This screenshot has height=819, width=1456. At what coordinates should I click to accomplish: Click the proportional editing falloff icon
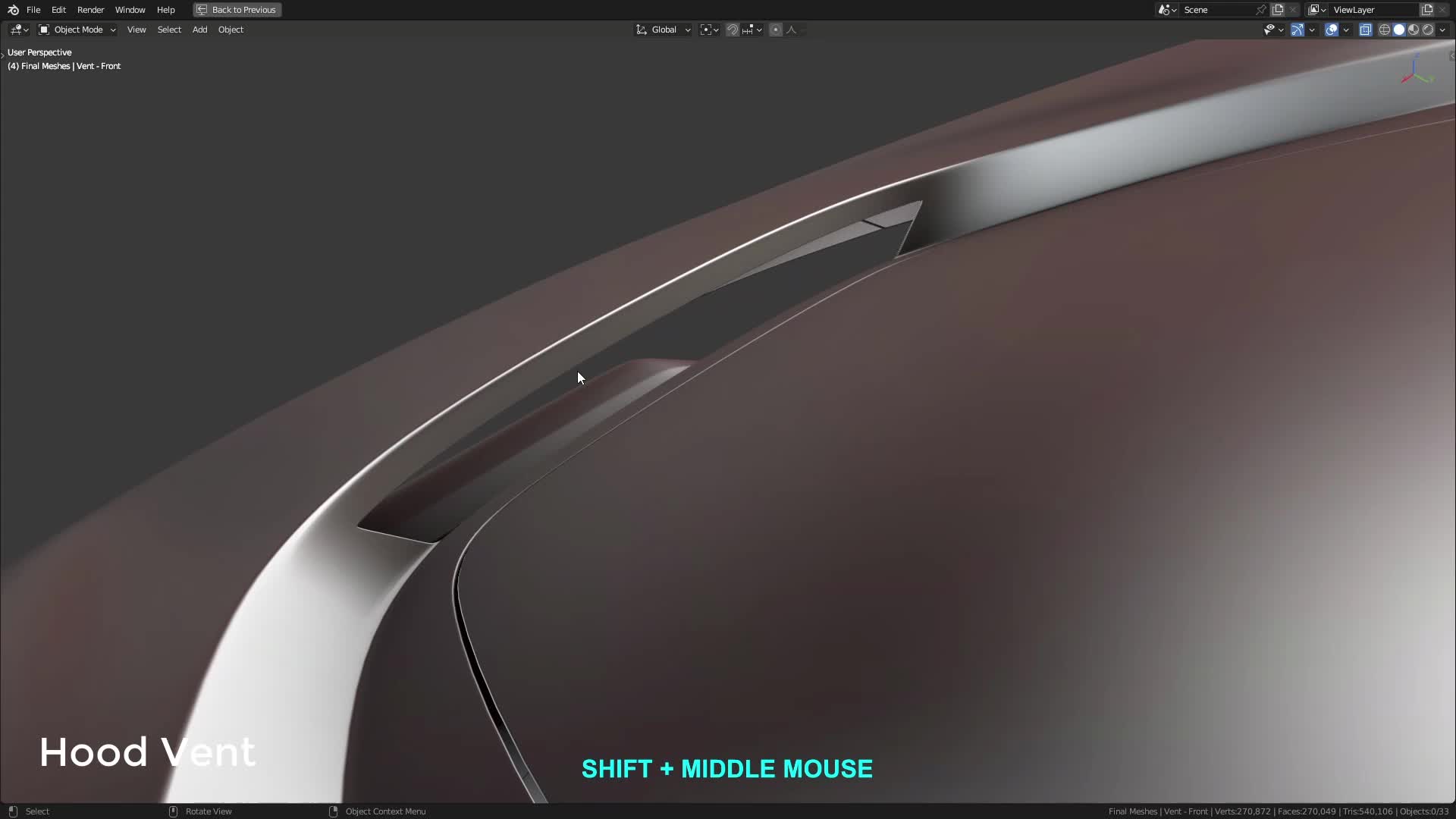click(x=793, y=30)
